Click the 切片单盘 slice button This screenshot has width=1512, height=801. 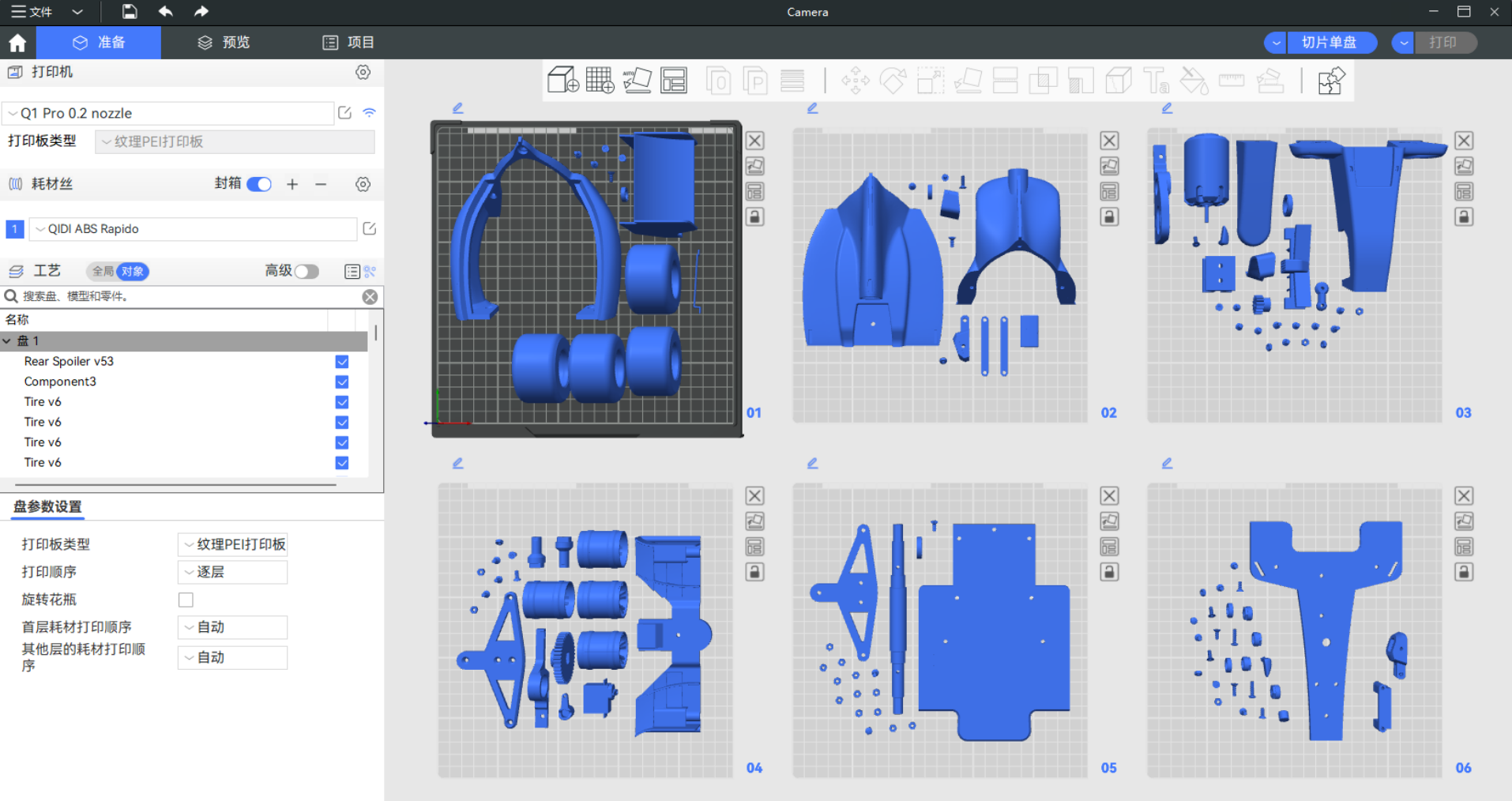tap(1330, 43)
